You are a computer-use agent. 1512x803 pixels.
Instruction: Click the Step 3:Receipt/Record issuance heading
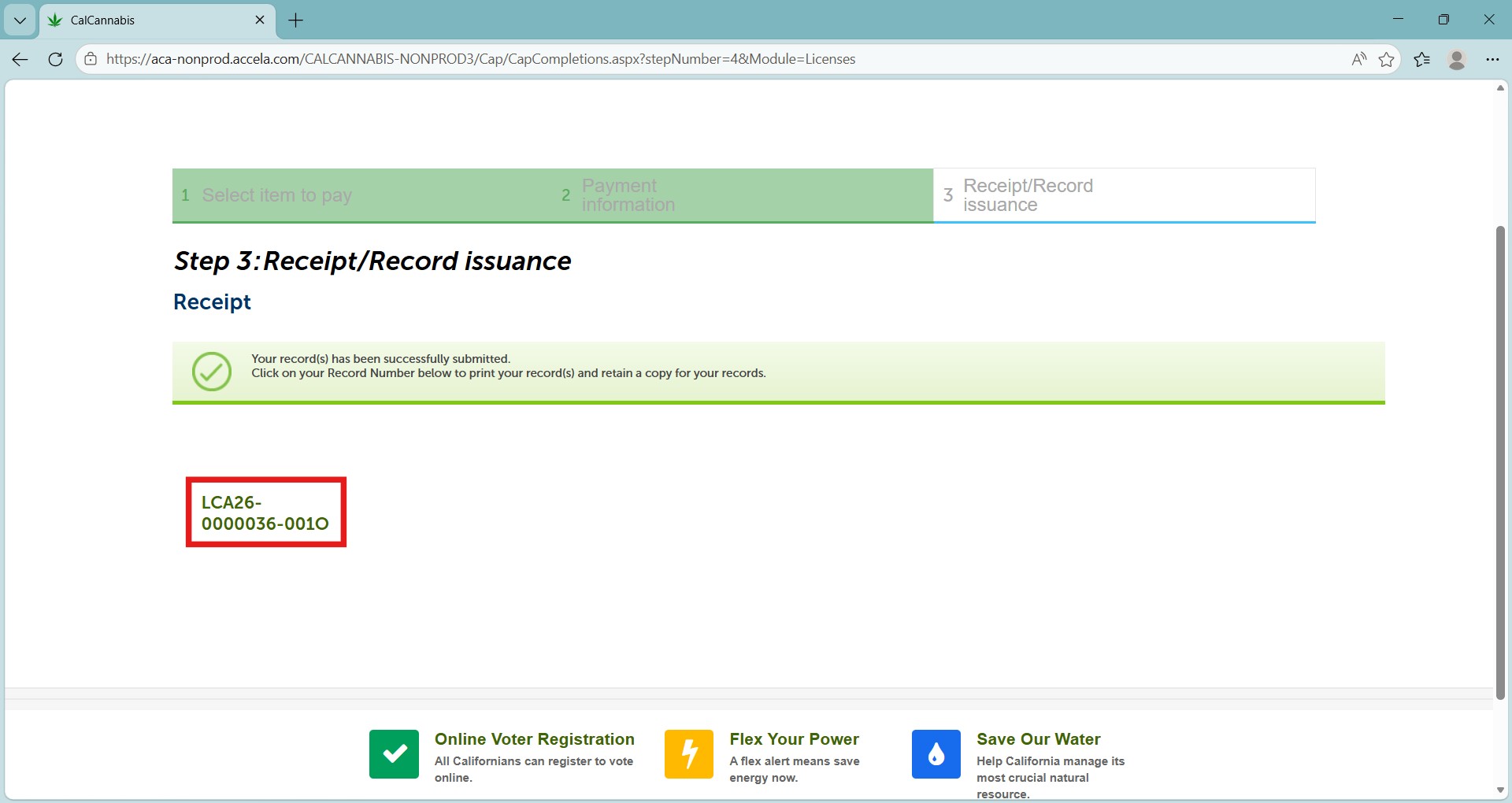(372, 261)
